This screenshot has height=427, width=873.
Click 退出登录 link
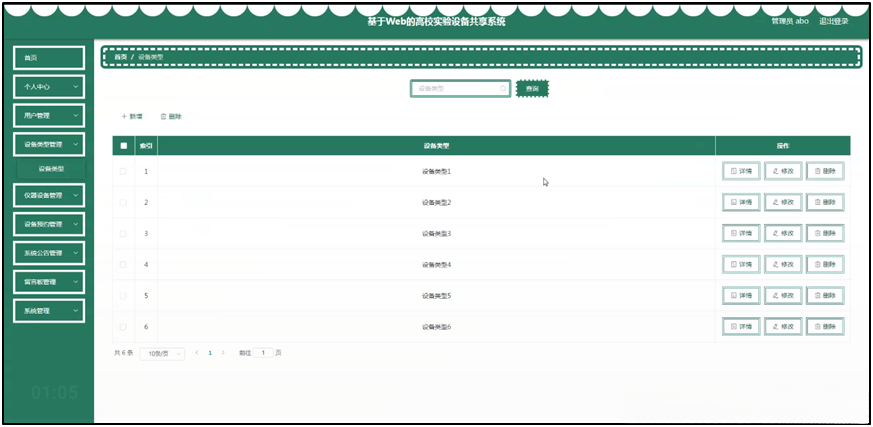click(833, 21)
